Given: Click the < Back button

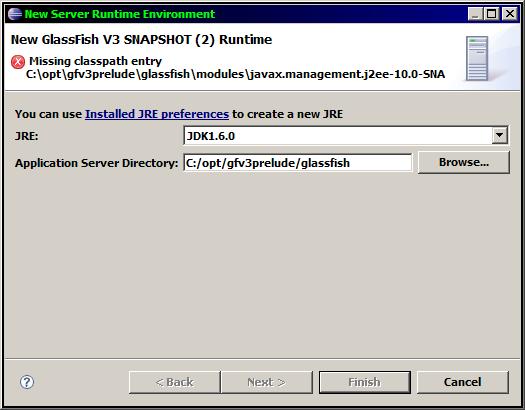Looking at the screenshot, I should coord(174,382).
